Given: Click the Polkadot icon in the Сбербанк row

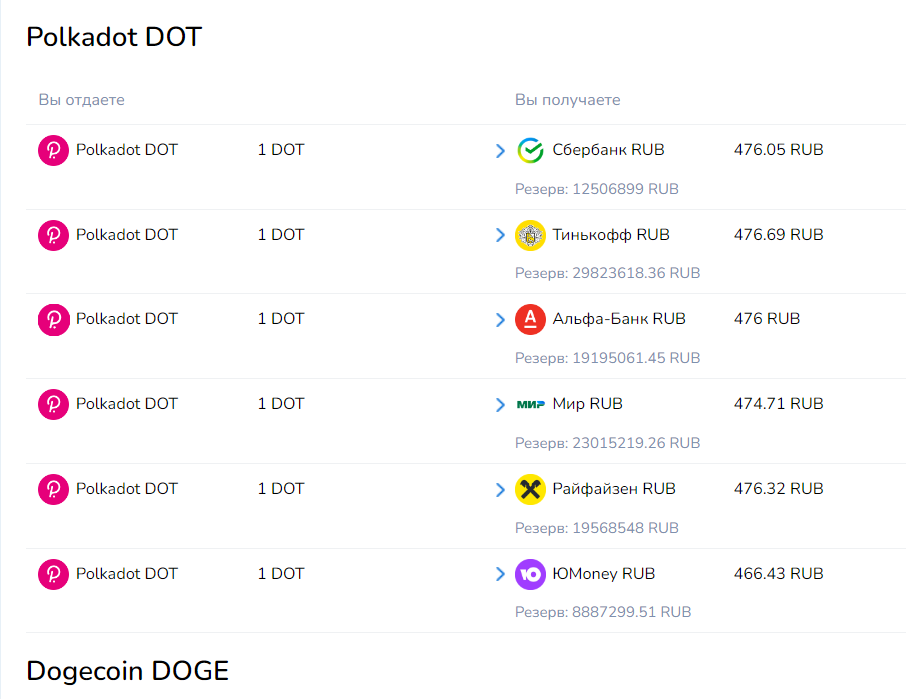Looking at the screenshot, I should click(53, 150).
